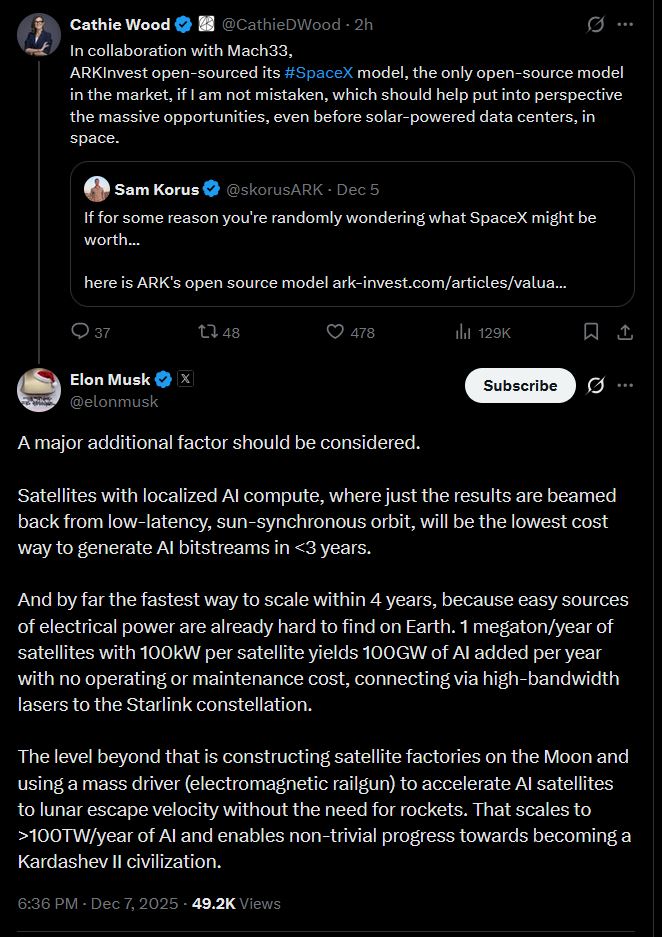Open the more options menu on Elon Musk's post
Screen dimensions: 662x937
(x=625, y=385)
